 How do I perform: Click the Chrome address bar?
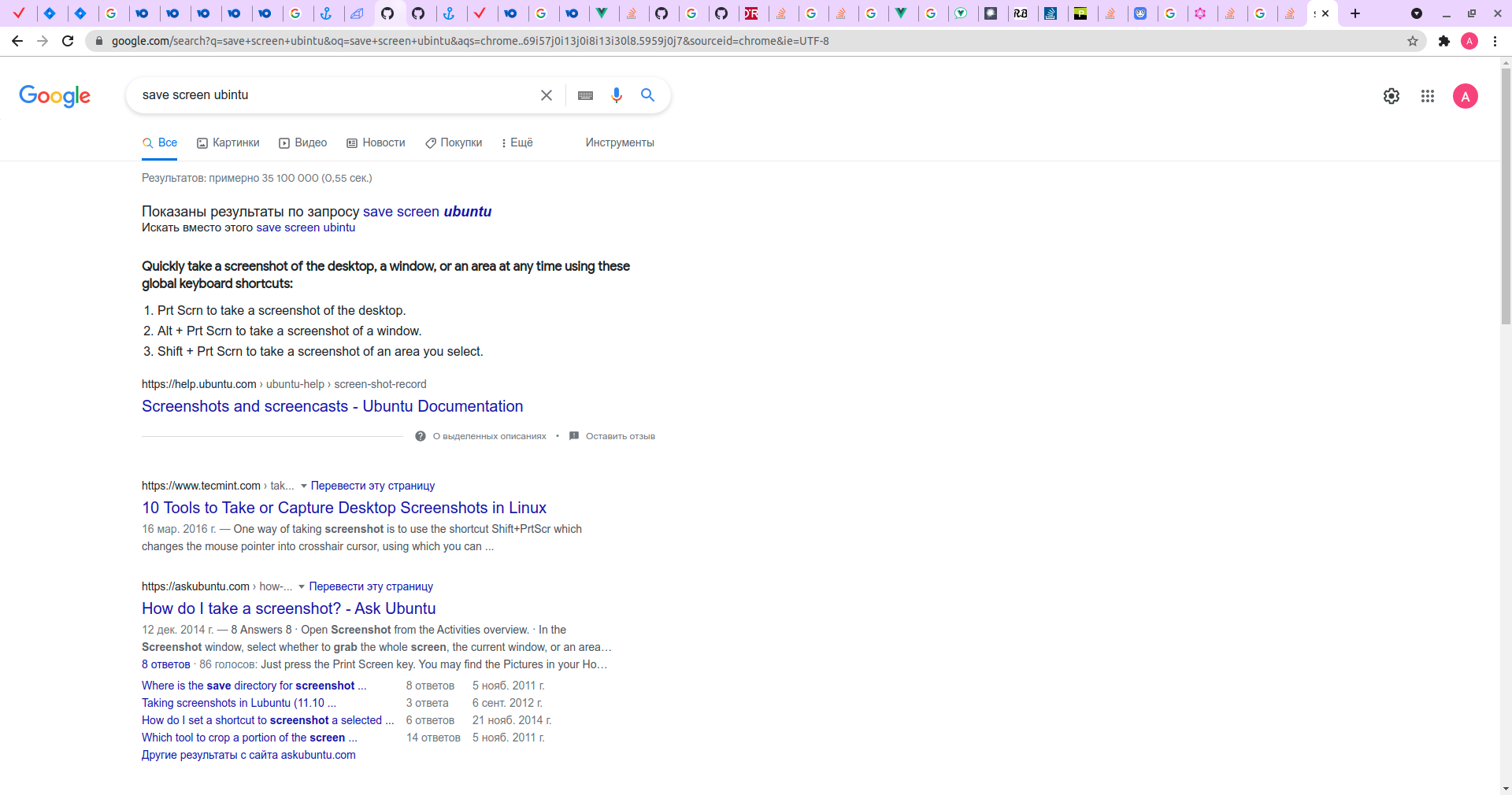[x=748, y=41]
